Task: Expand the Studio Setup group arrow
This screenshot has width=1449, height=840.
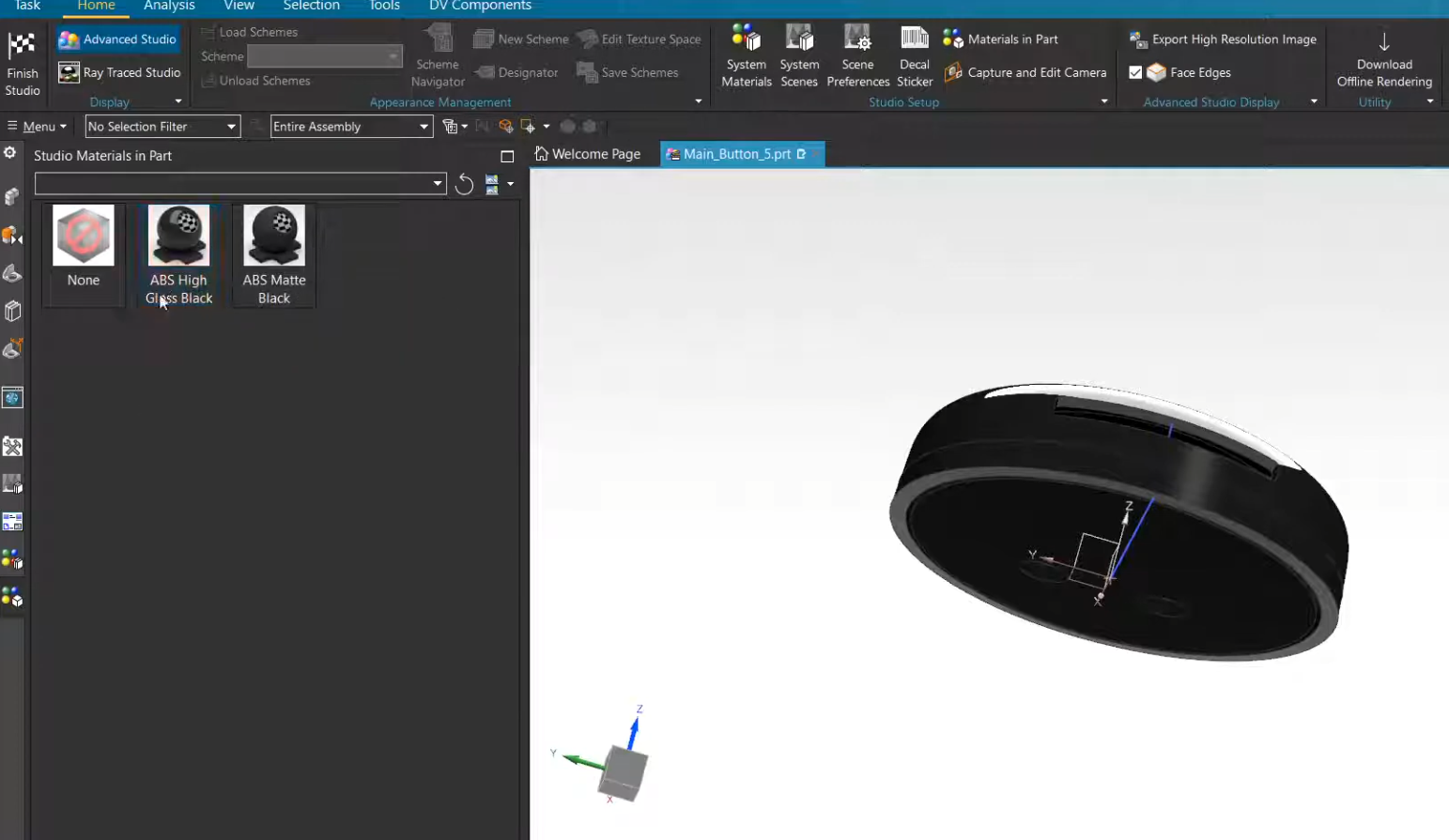Action: point(1104,101)
